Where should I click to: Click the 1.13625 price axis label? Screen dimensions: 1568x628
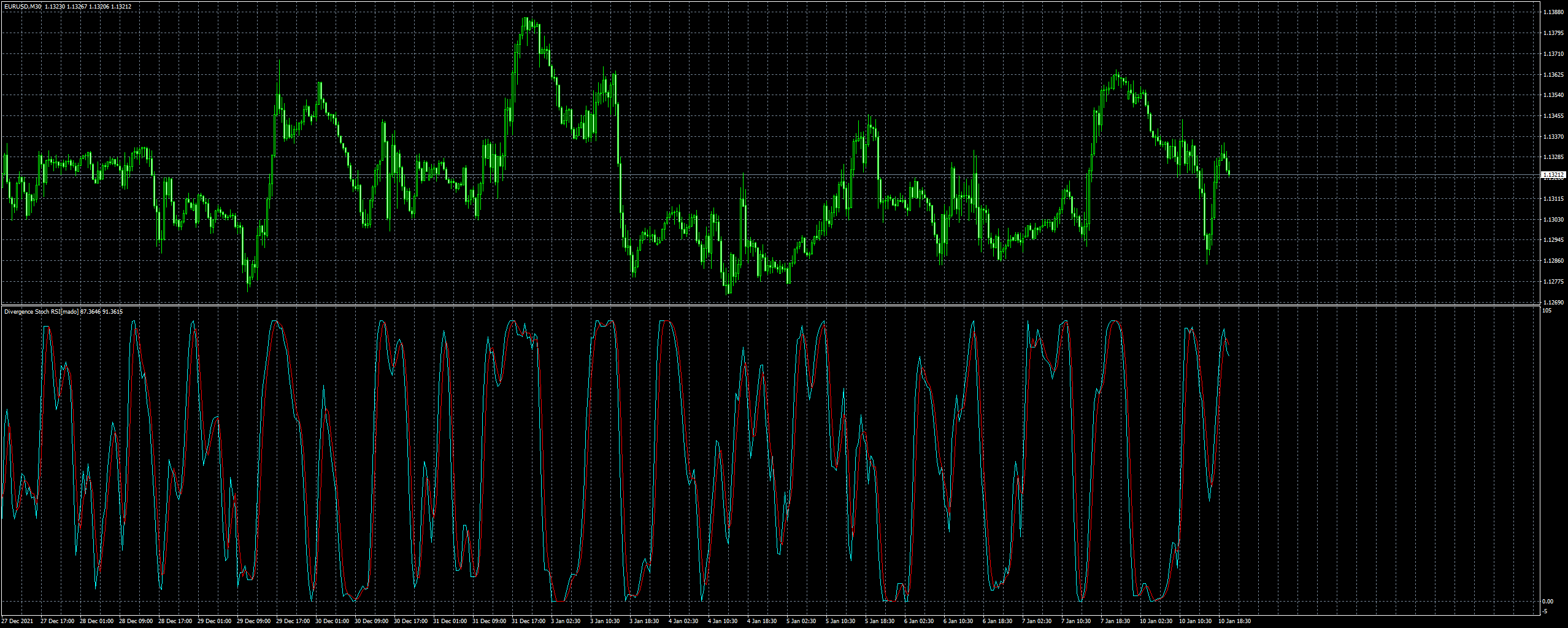1553,75
